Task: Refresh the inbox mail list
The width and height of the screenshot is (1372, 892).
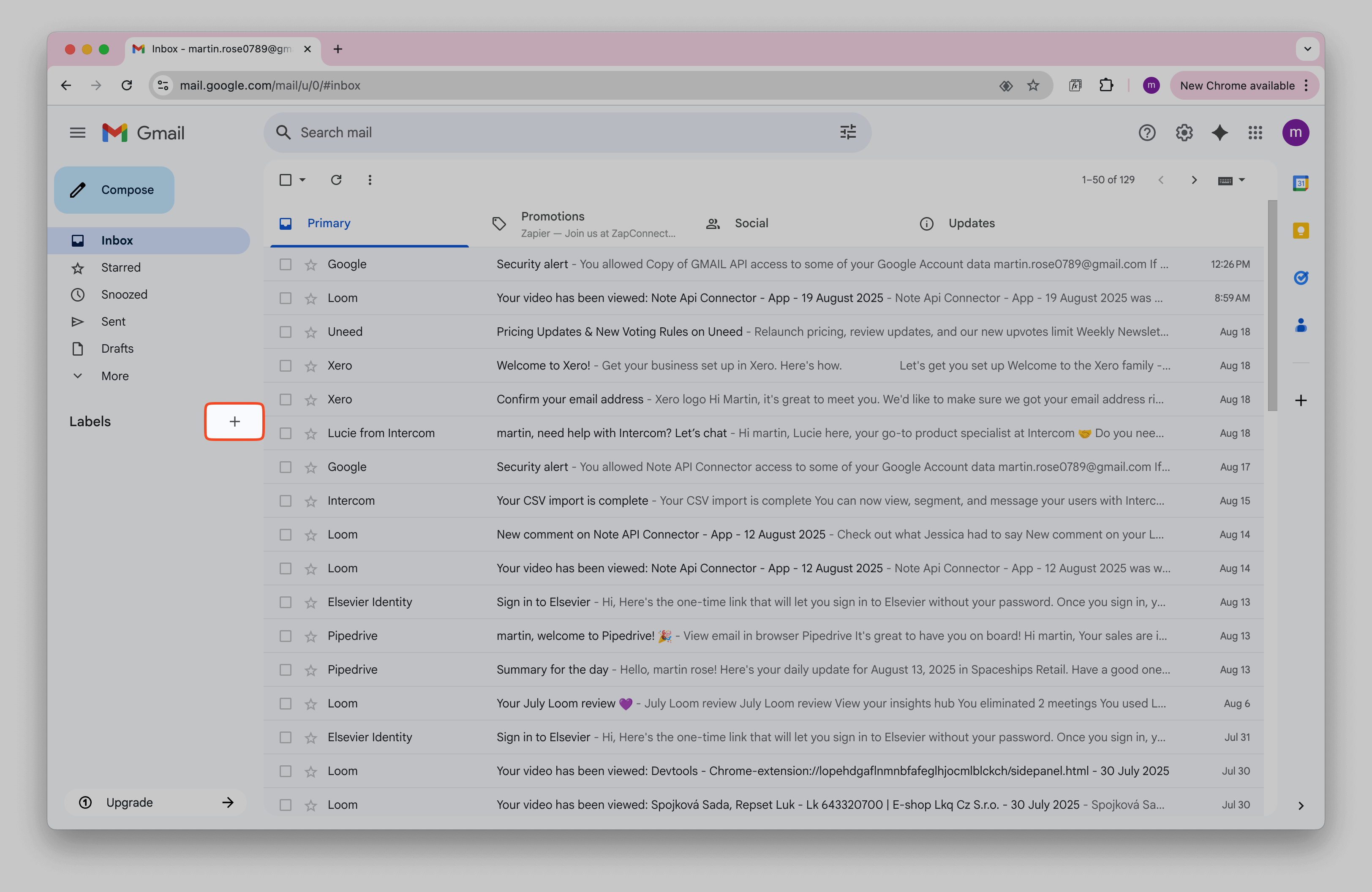Action: (x=336, y=180)
